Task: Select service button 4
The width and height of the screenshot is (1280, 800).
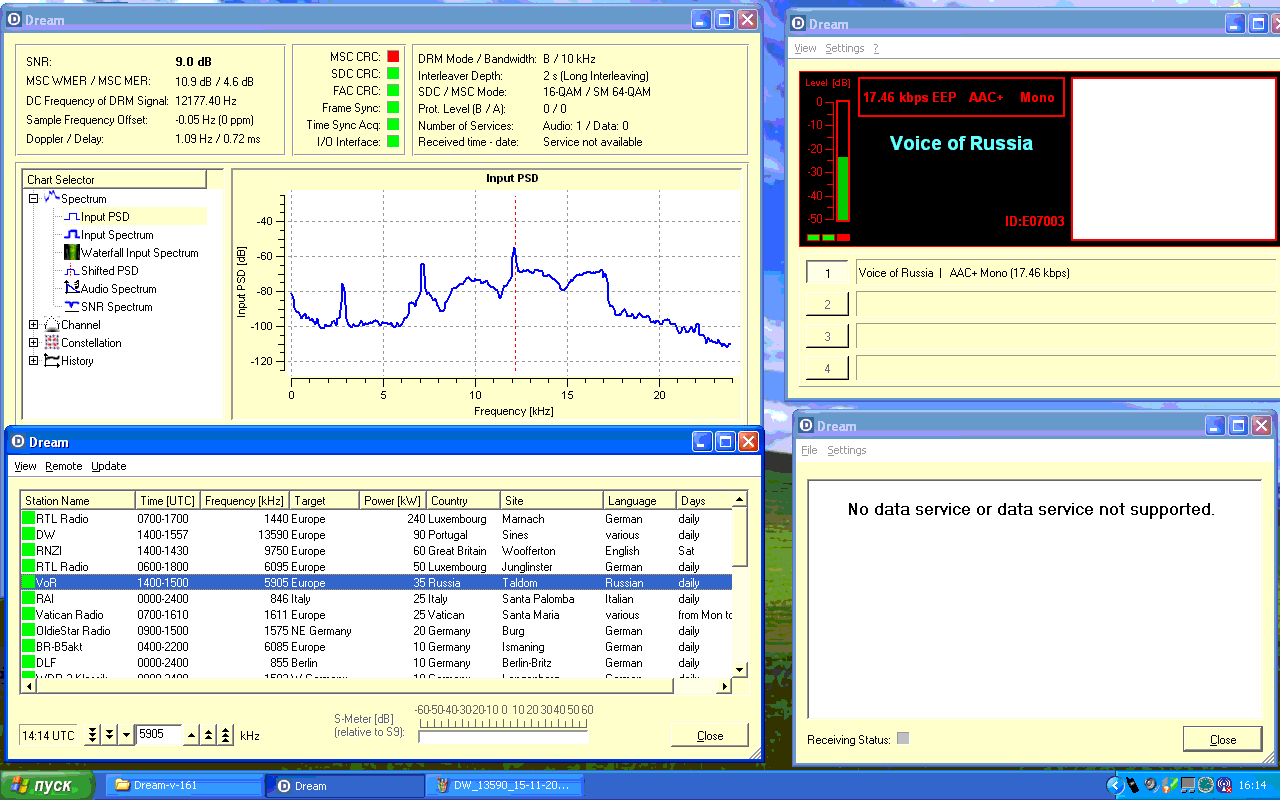Action: pos(827,369)
